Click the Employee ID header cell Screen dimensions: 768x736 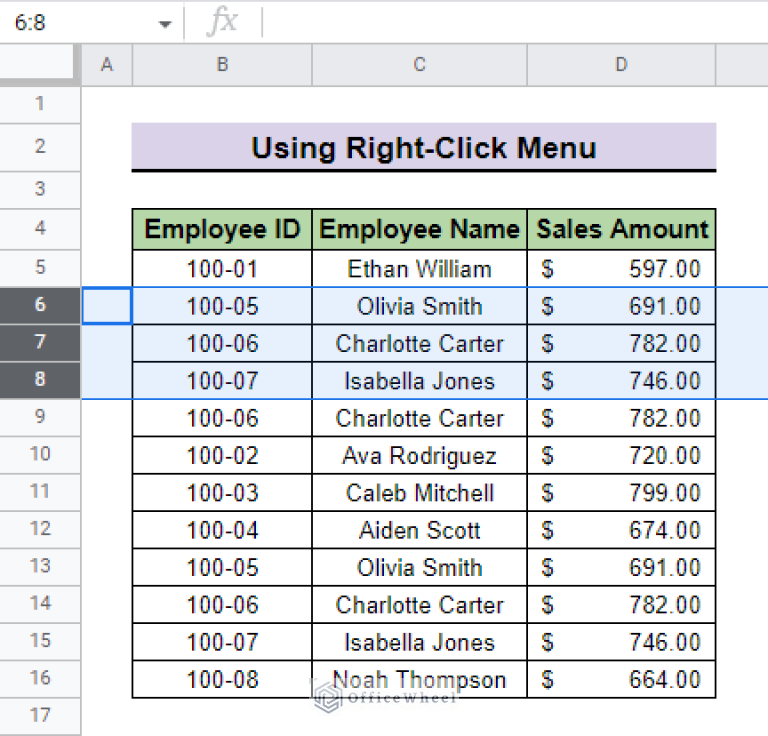(x=222, y=230)
